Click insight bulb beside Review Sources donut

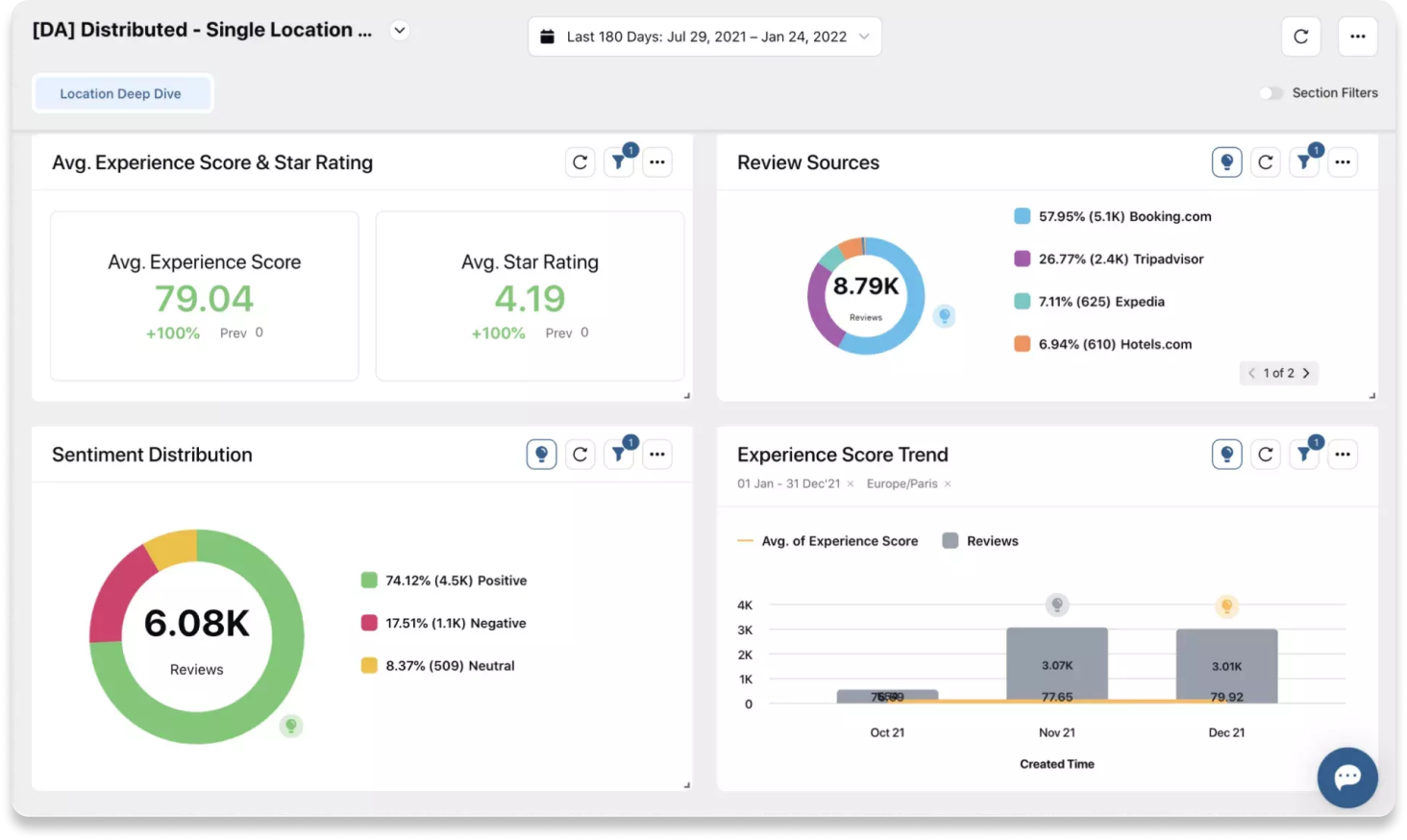(x=945, y=315)
